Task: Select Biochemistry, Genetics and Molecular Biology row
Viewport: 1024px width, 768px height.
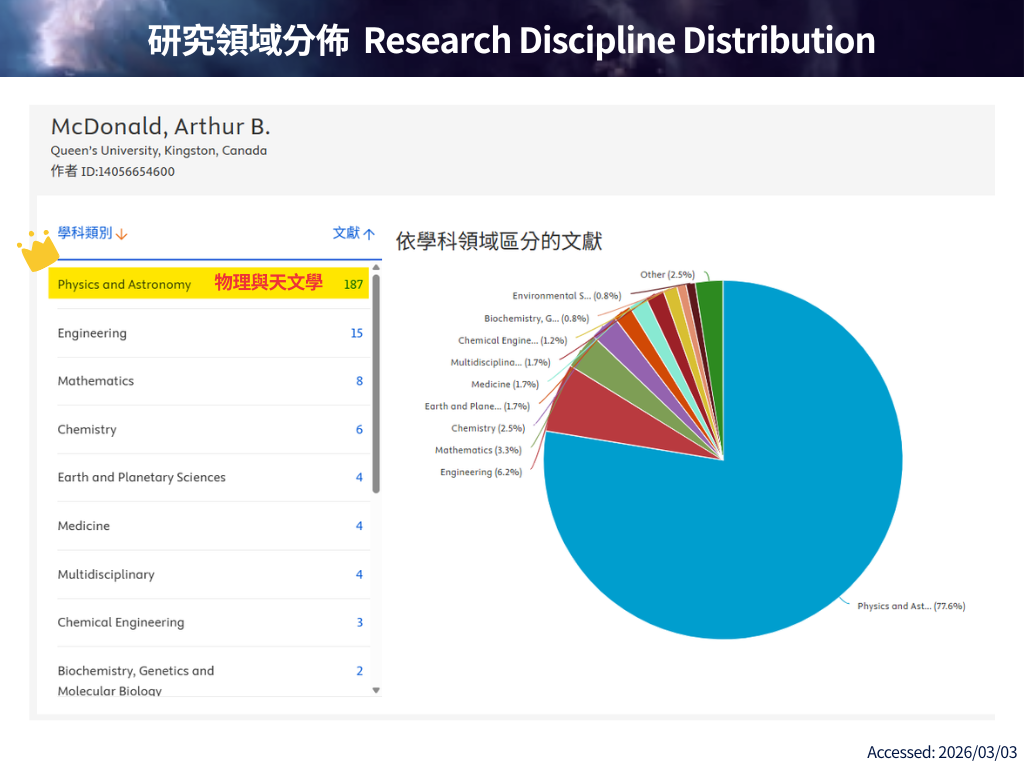Action: tap(136, 680)
